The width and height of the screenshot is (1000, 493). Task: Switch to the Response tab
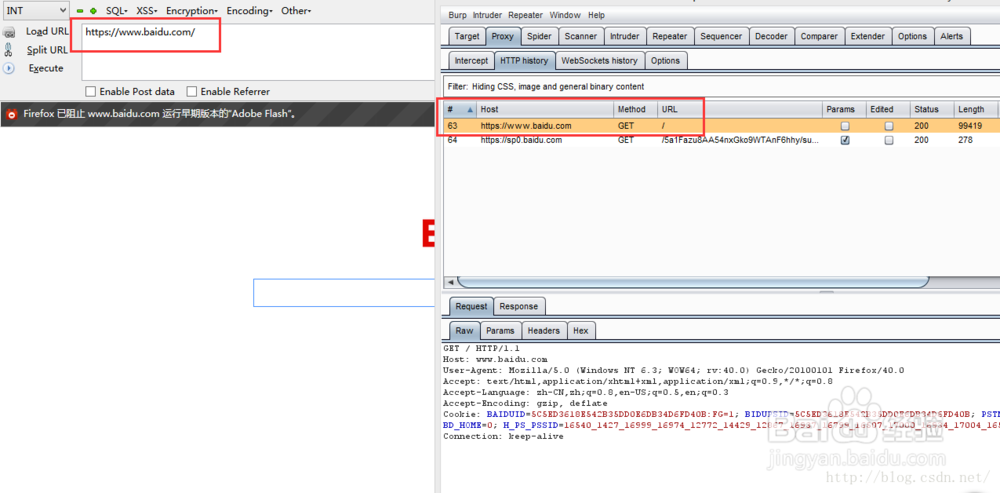coord(518,306)
